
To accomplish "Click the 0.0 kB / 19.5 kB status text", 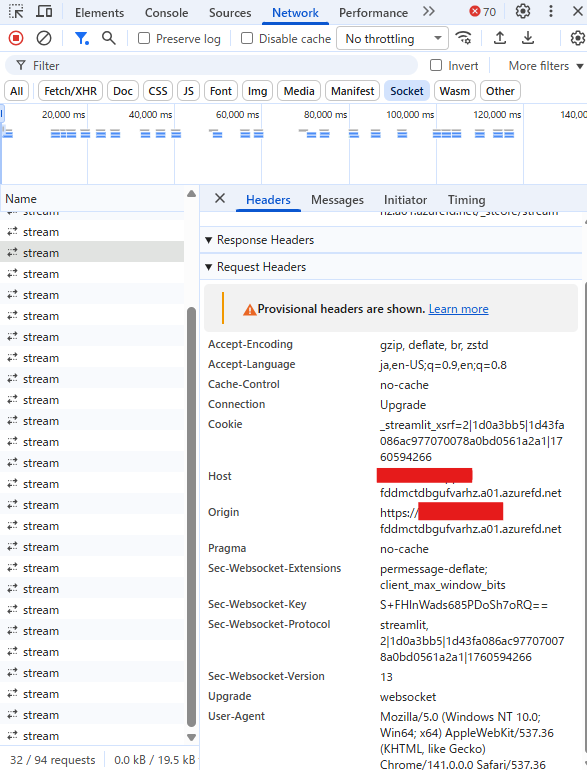I will pos(155,760).
